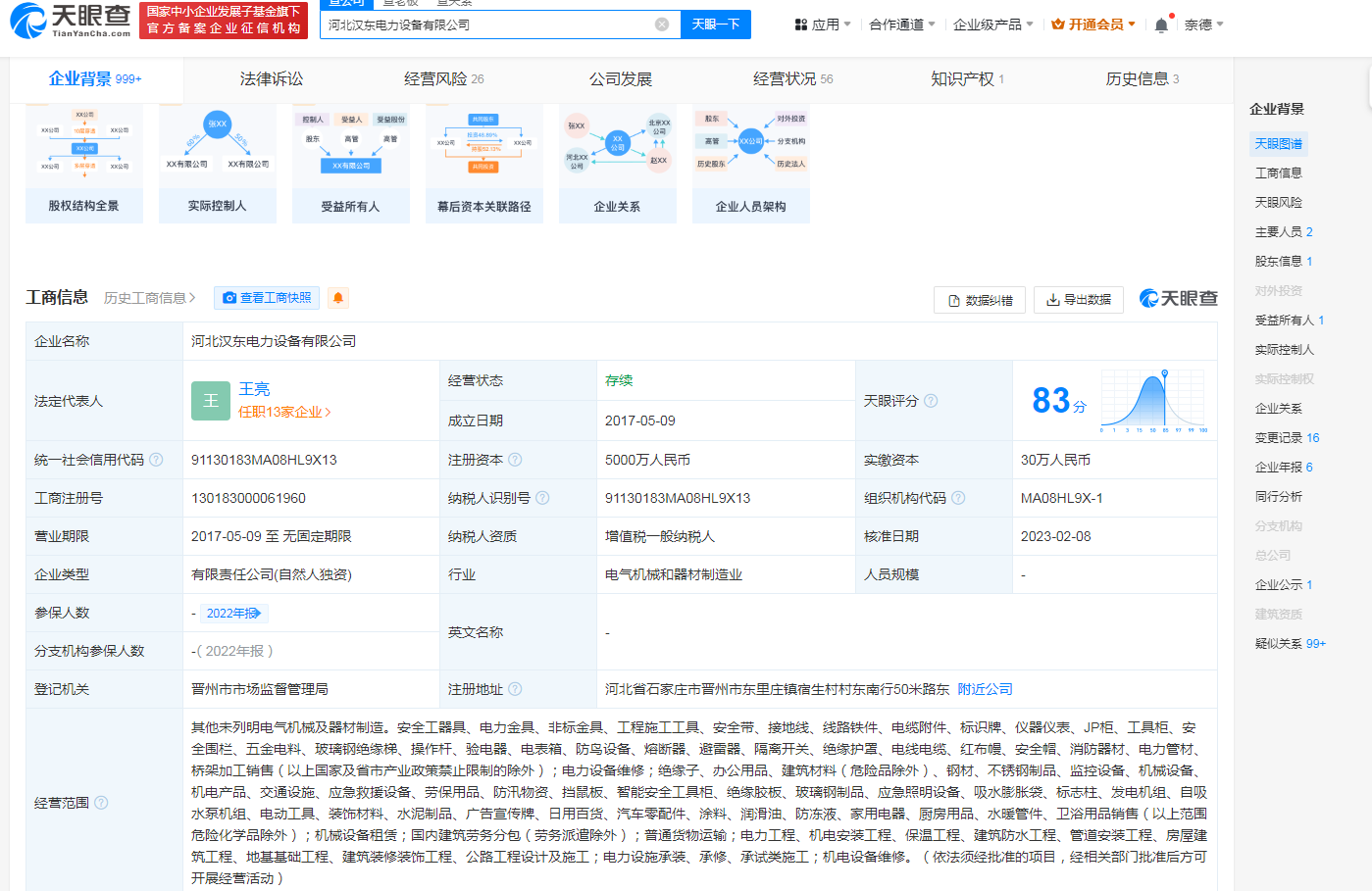Click the orange alert bell icon
1372x891 pixels.
[338, 298]
